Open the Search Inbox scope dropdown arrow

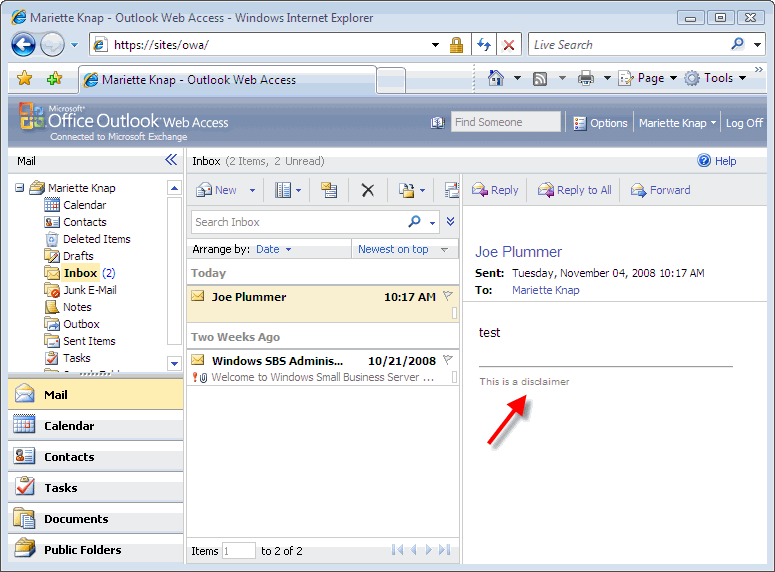tap(432, 223)
